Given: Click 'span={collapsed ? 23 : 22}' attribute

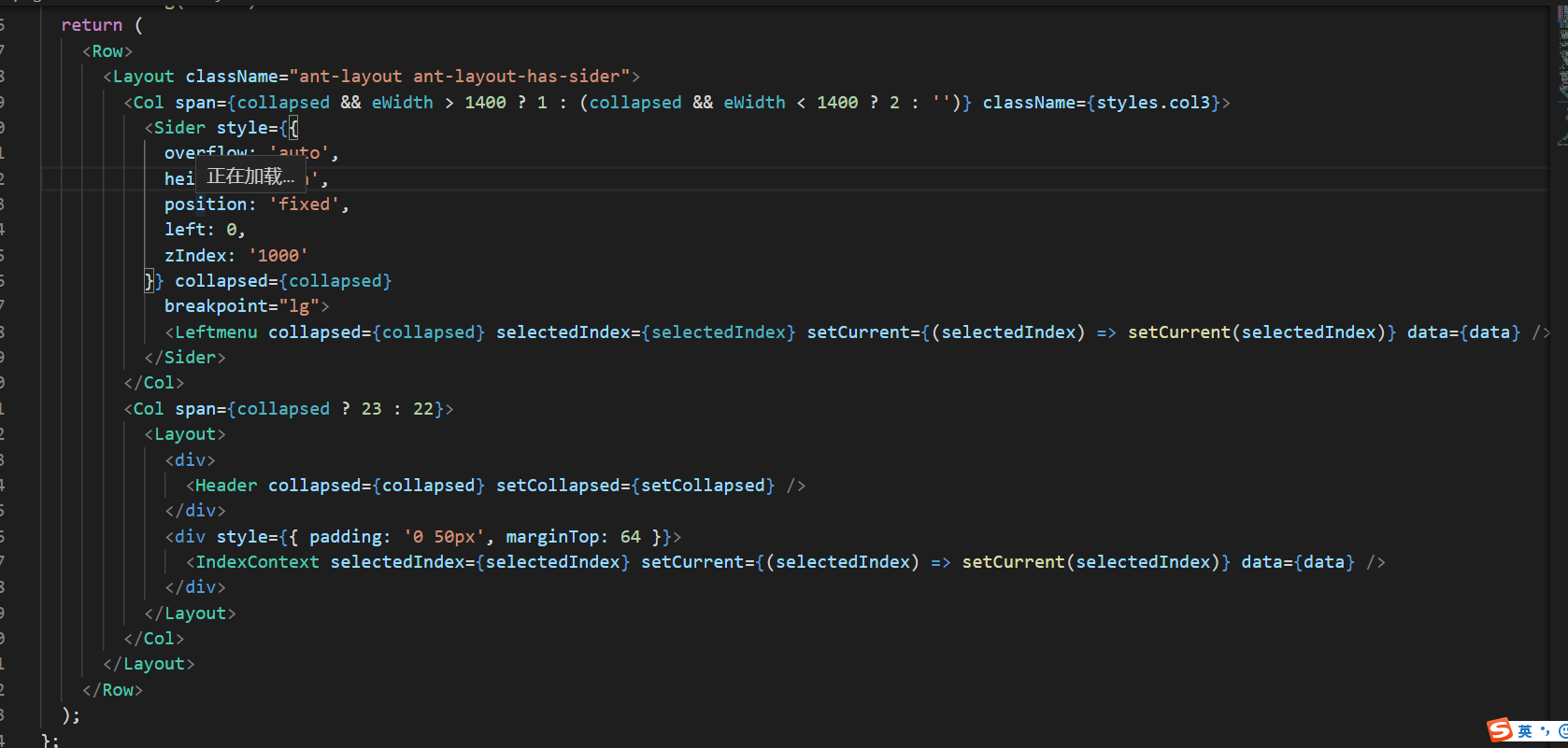Looking at the screenshot, I should 309,409.
